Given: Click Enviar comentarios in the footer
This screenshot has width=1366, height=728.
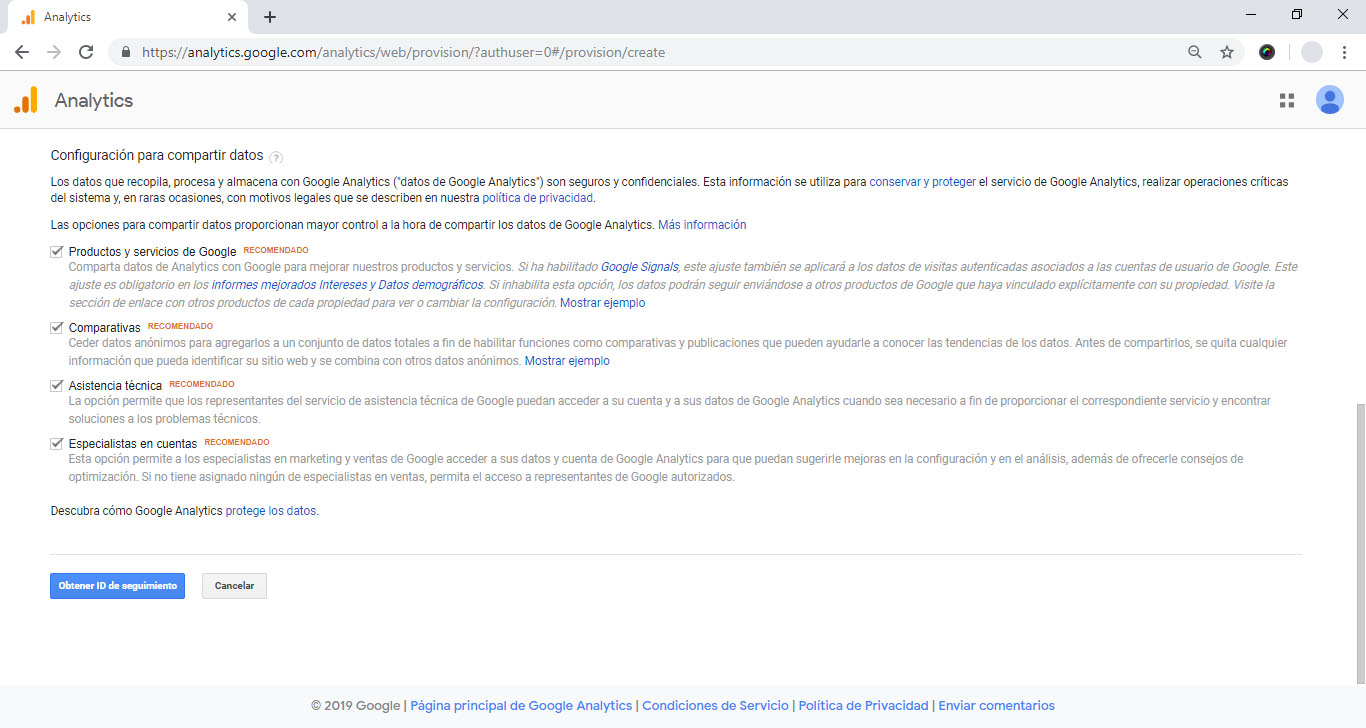Looking at the screenshot, I should click(996, 705).
